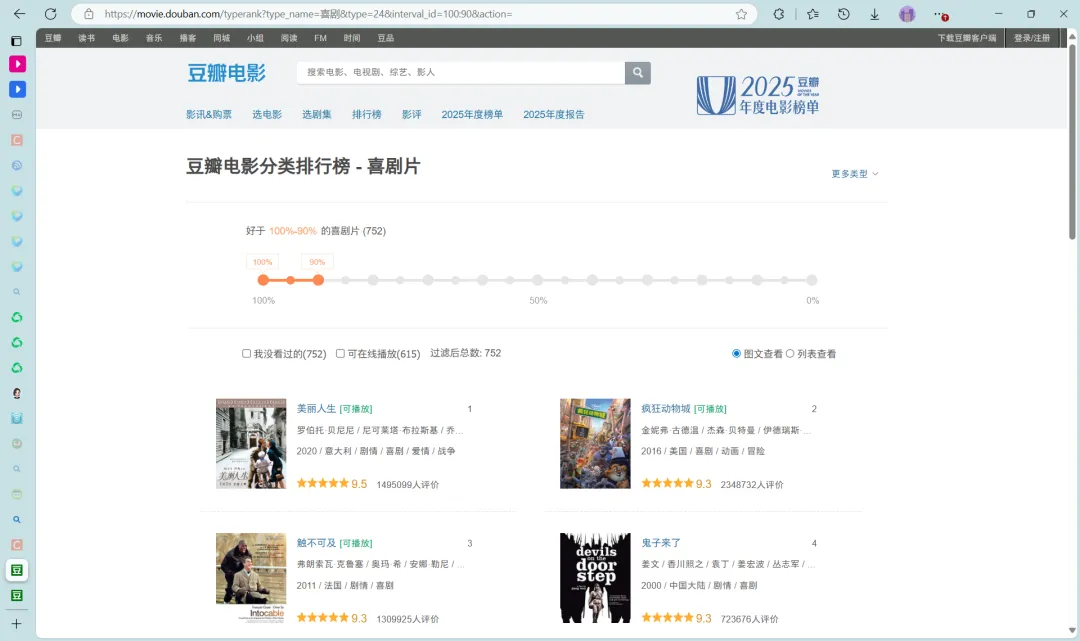Open 读书 in the top bar
This screenshot has width=1080, height=641.
tap(87, 38)
